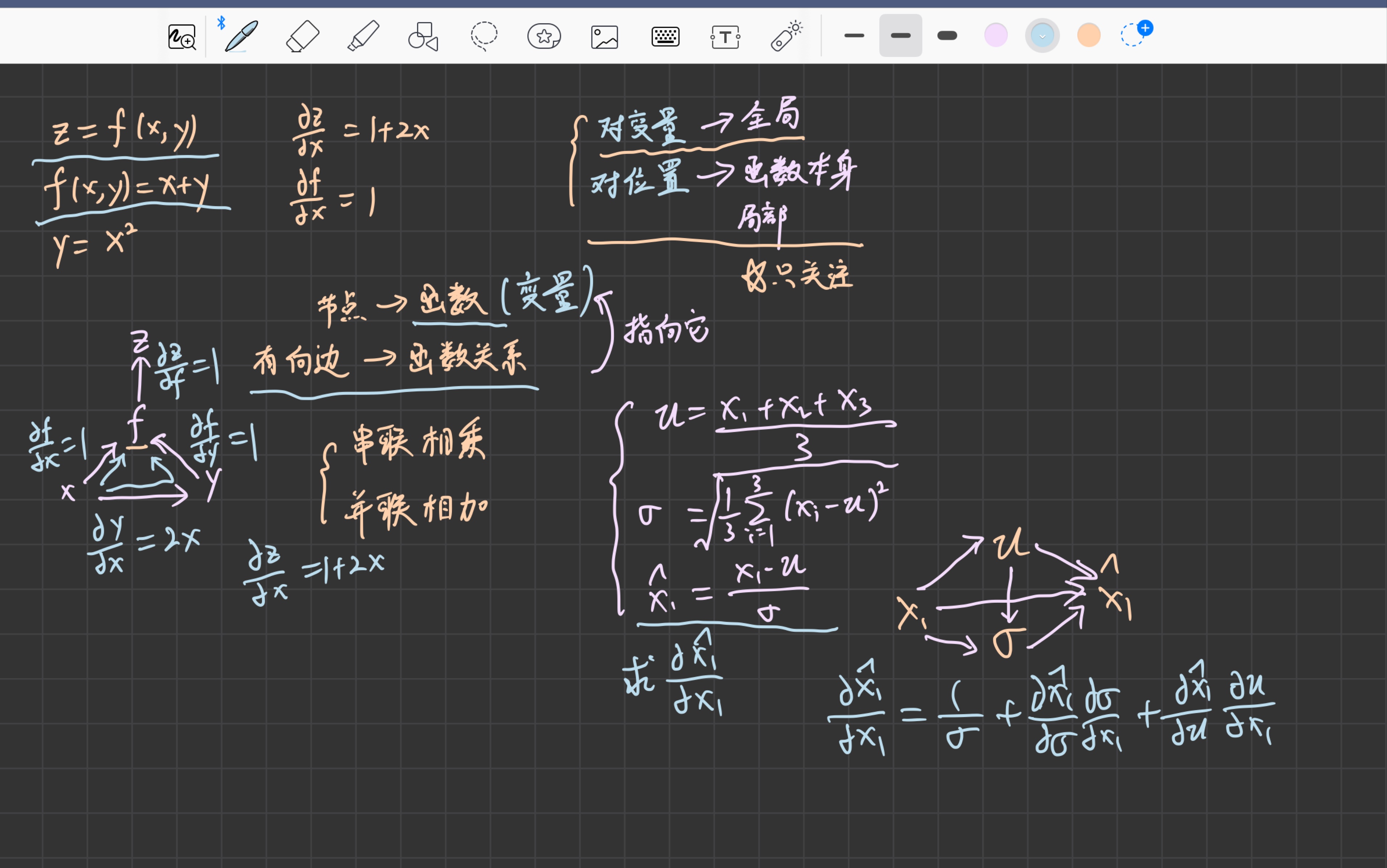Insert an image with the photo tool
The width and height of the screenshot is (1387, 868).
click(604, 37)
